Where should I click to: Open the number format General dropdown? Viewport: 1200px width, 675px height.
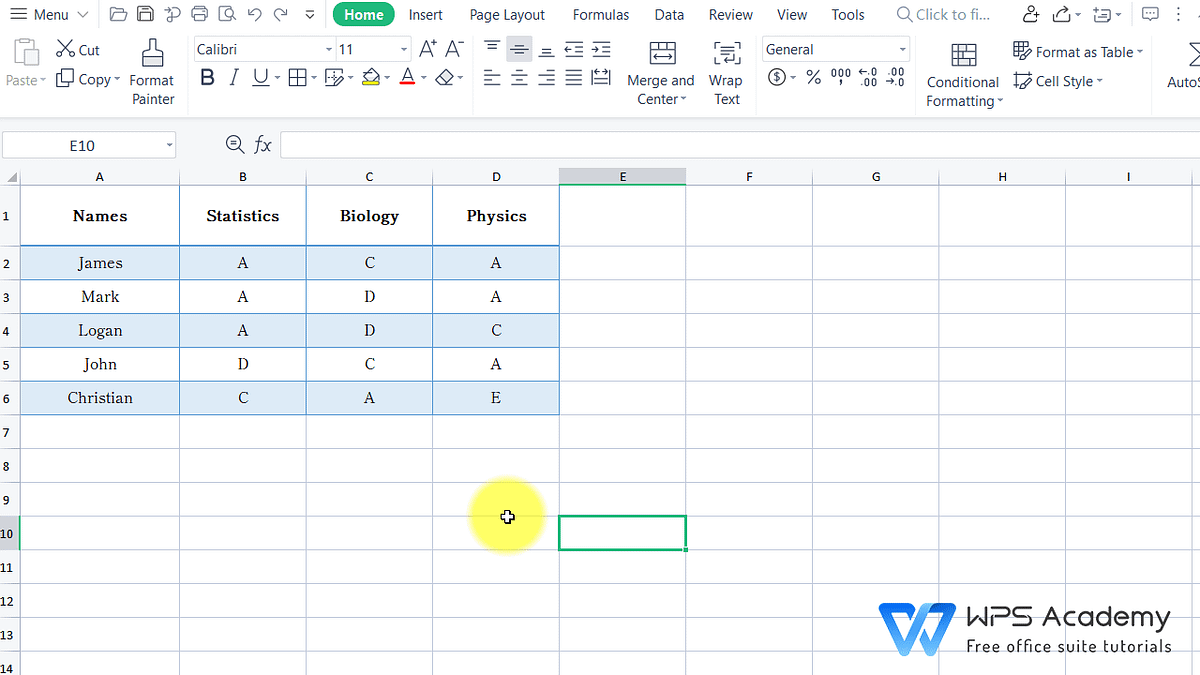click(x=901, y=48)
